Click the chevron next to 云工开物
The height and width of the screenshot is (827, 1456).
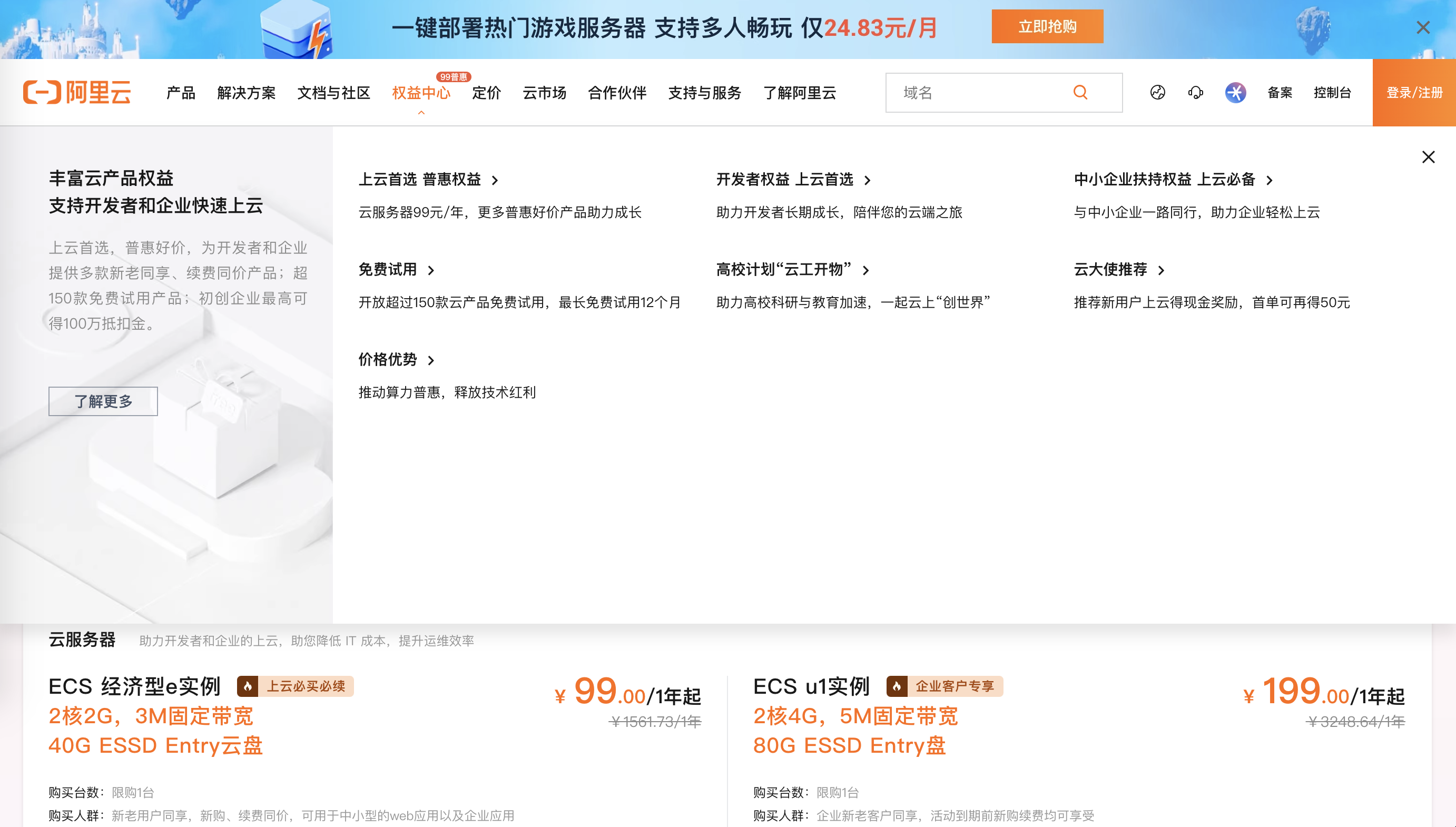pyautogui.click(x=866, y=270)
